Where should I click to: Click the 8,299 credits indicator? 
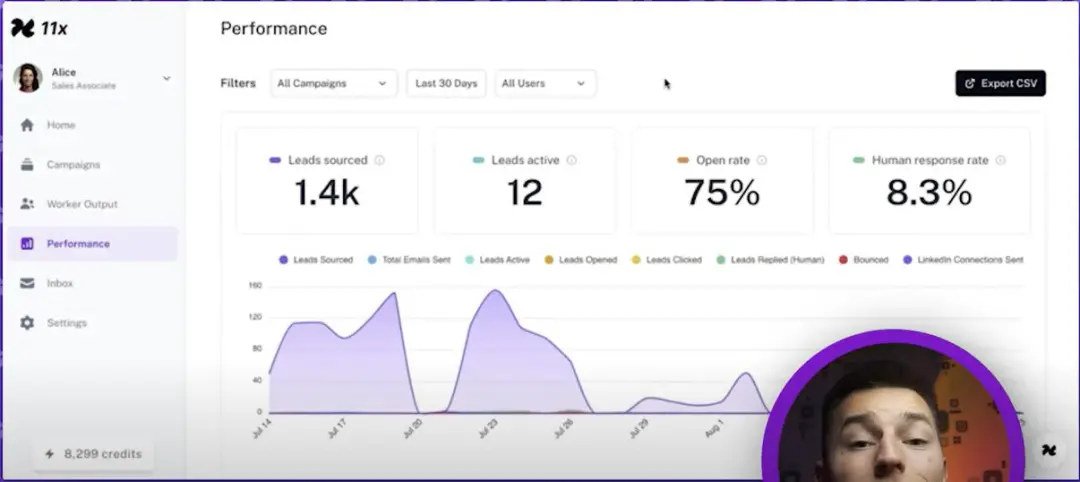click(x=93, y=454)
